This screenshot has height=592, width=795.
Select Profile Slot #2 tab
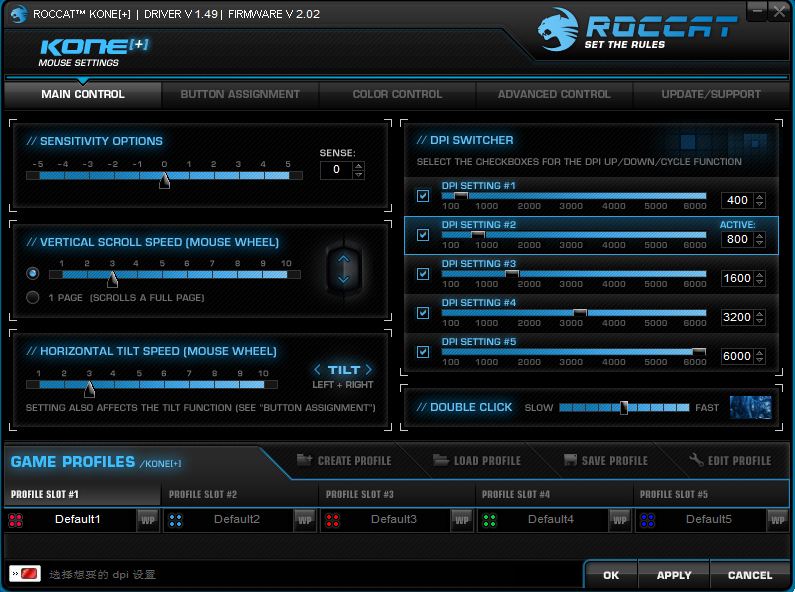pyautogui.click(x=239, y=494)
